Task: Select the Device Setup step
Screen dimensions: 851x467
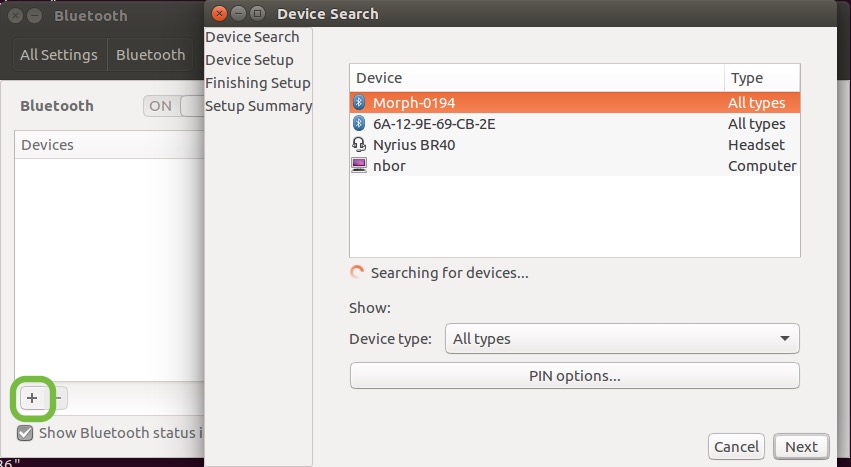Action: [249, 60]
